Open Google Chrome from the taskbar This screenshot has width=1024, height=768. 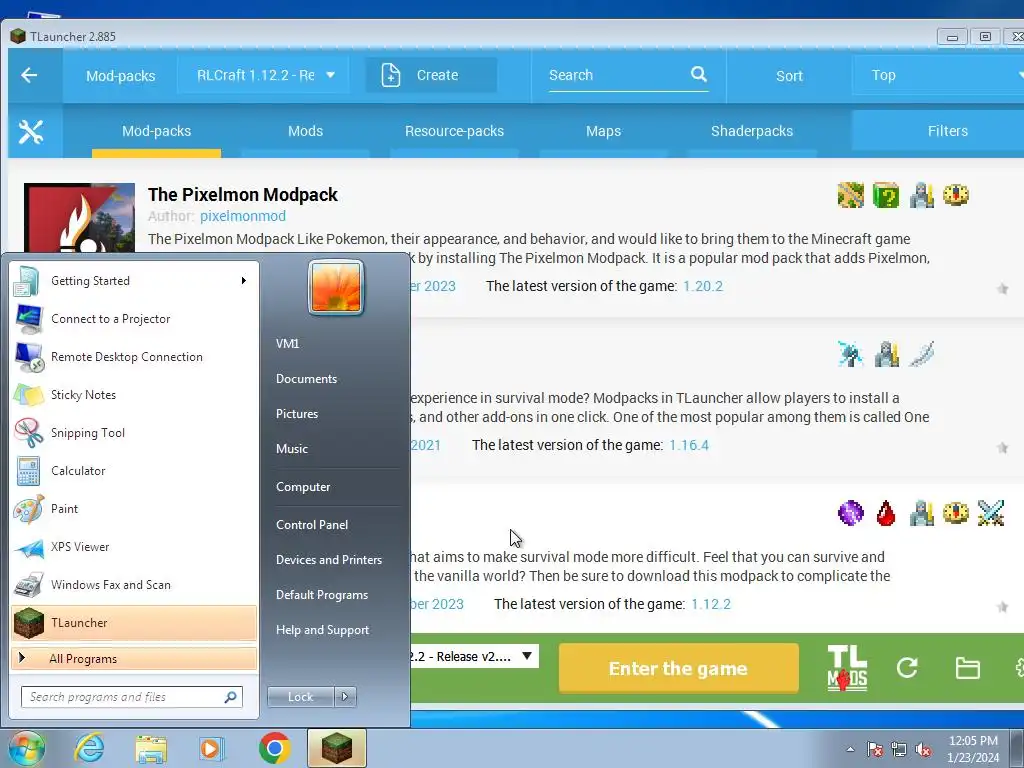pyautogui.click(x=274, y=748)
